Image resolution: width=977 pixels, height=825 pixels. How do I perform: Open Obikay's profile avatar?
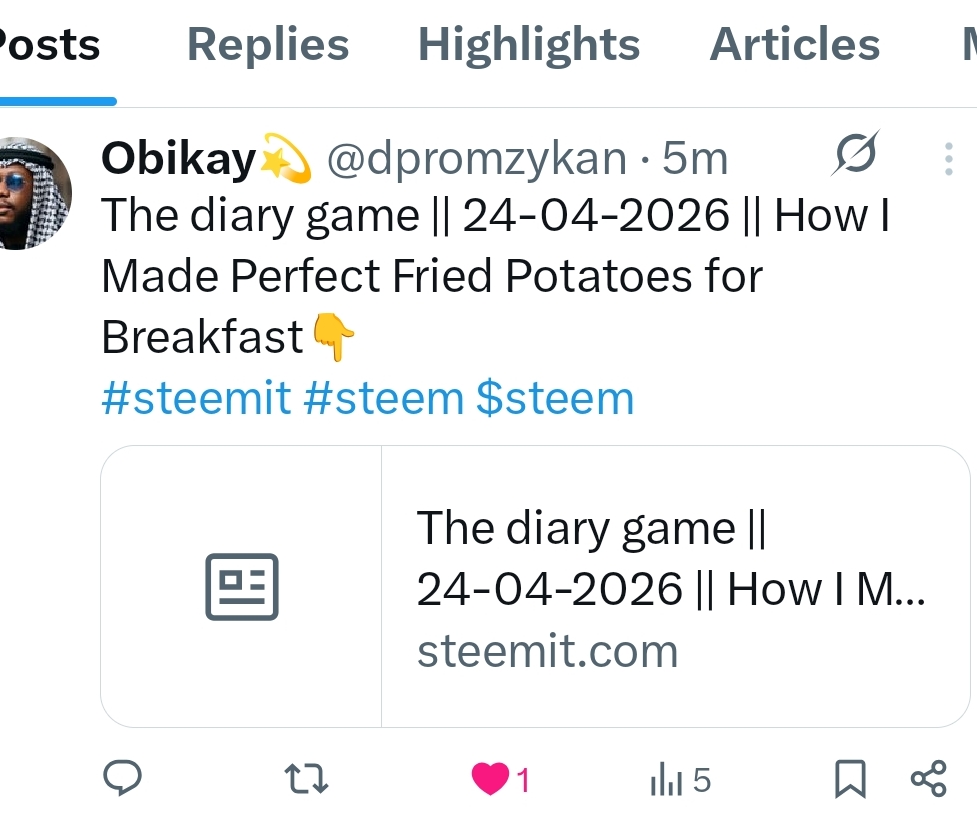pyautogui.click(x=34, y=194)
